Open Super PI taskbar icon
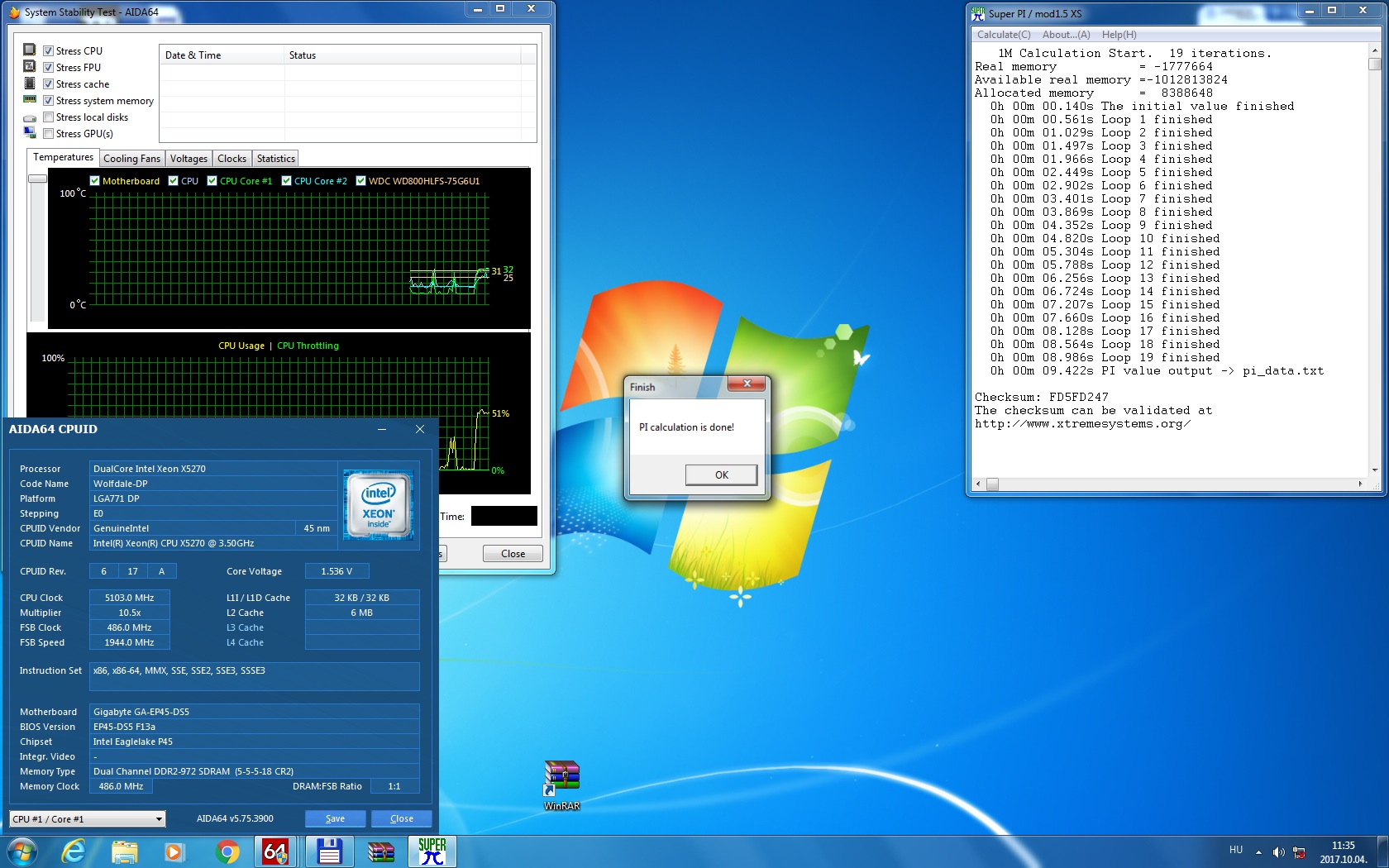This screenshot has height=868, width=1389. tap(432, 851)
